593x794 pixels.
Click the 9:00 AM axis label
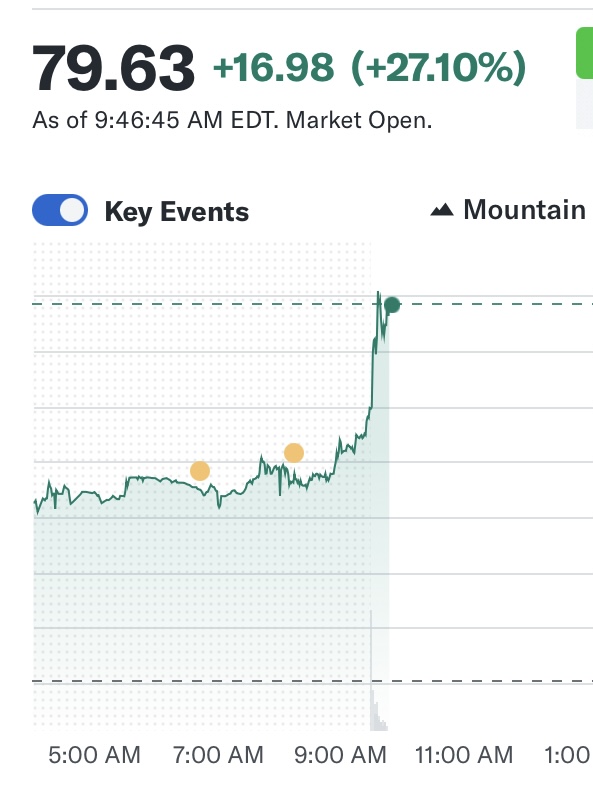340,755
